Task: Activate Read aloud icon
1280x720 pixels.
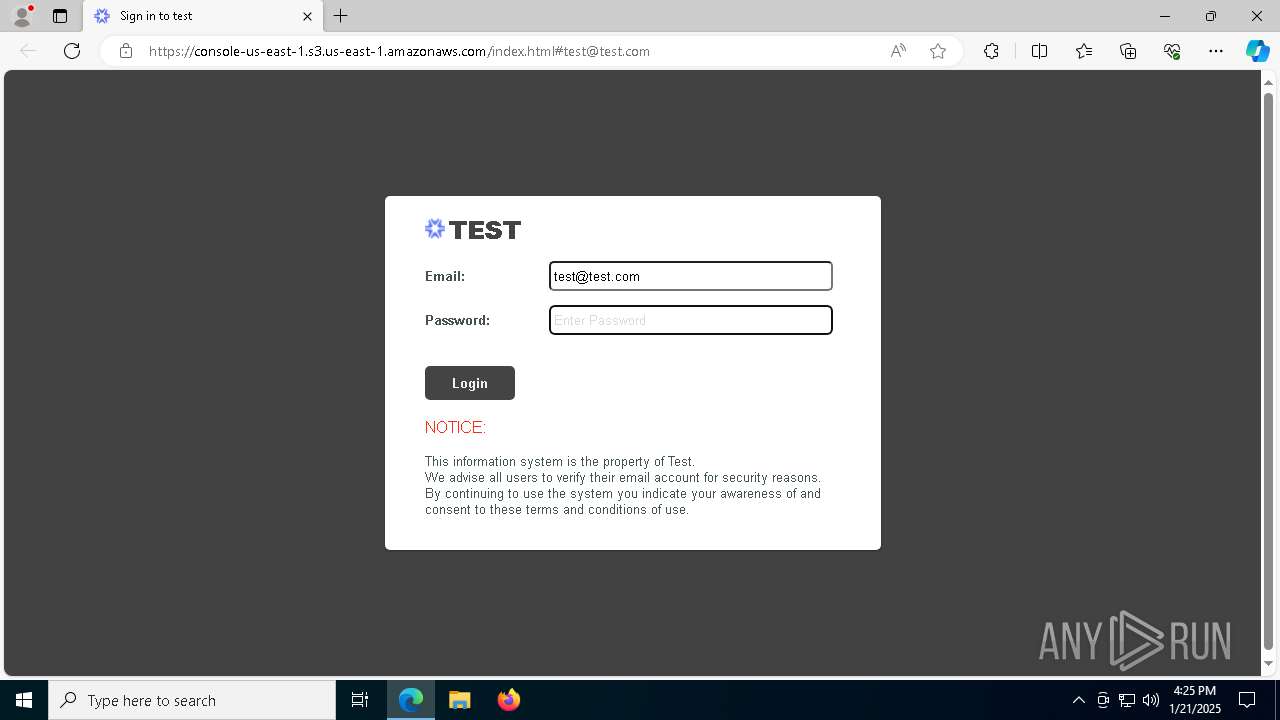Action: tap(898, 51)
